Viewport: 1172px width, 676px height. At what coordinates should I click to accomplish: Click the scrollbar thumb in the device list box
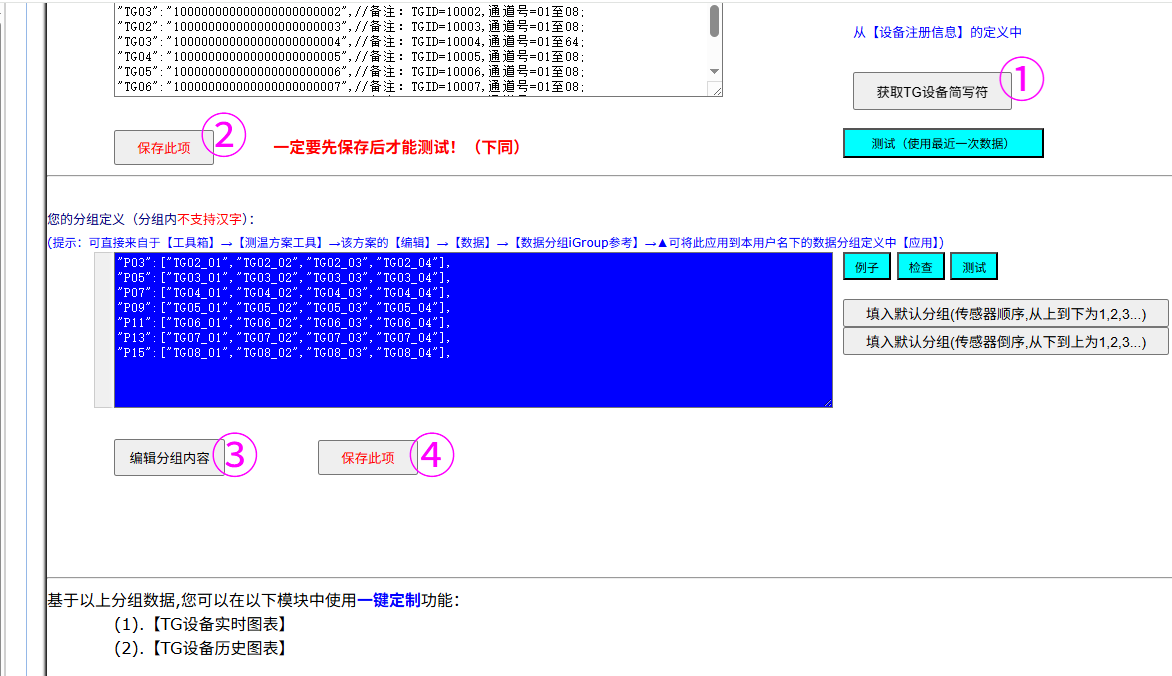tap(714, 22)
